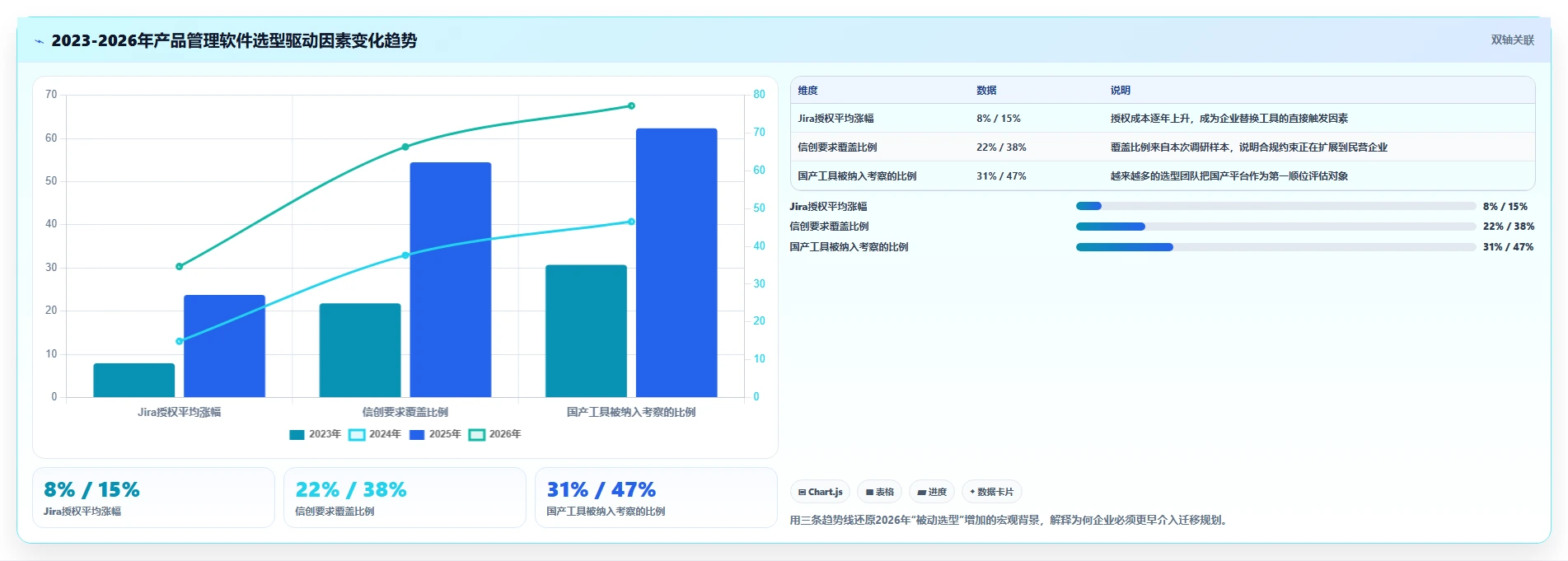Click the Jira授权平均涨幅 label in the progress list
The width and height of the screenshot is (1568, 561).
[x=828, y=207]
